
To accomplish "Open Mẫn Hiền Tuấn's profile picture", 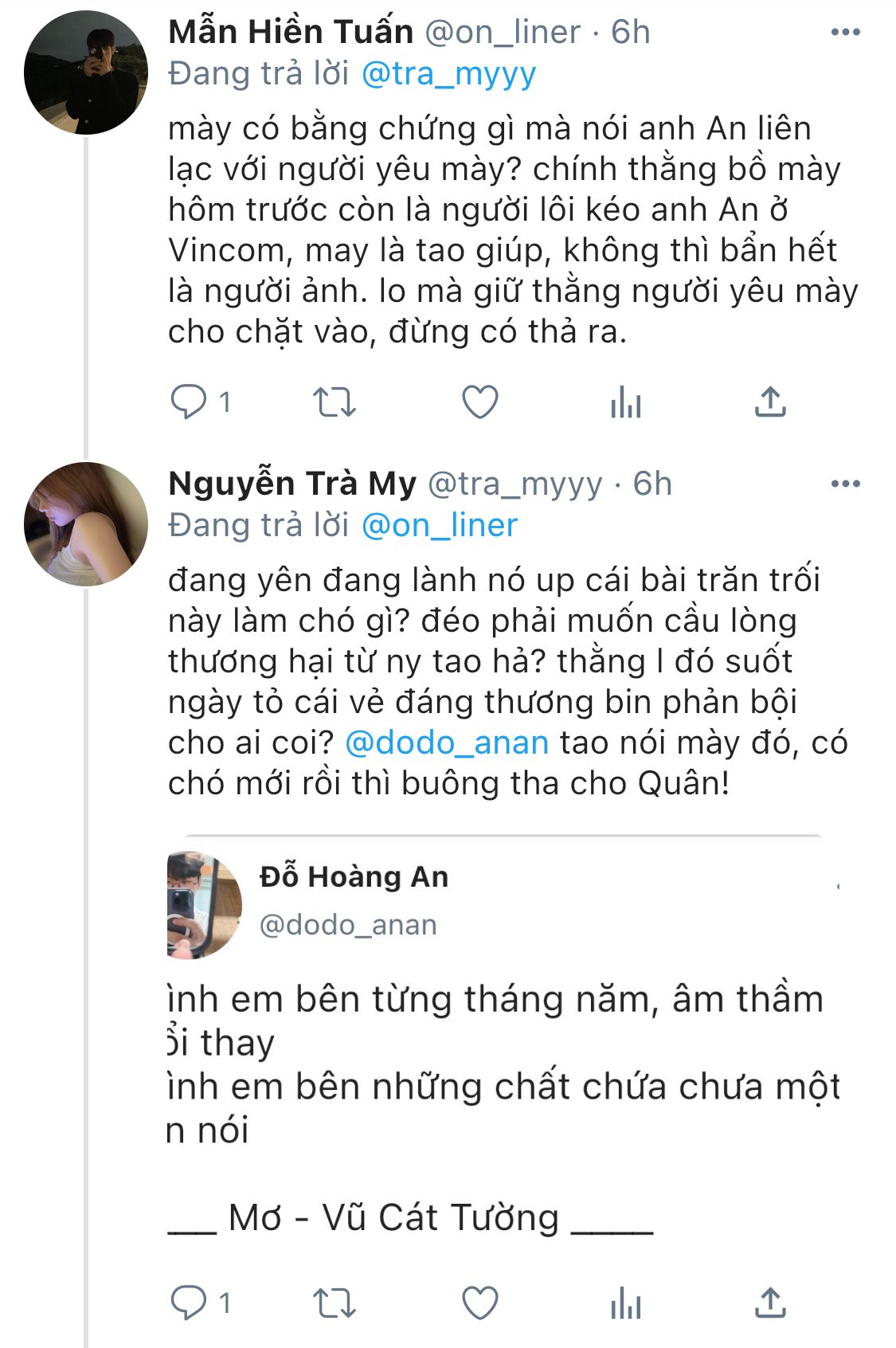I will click(86, 72).
